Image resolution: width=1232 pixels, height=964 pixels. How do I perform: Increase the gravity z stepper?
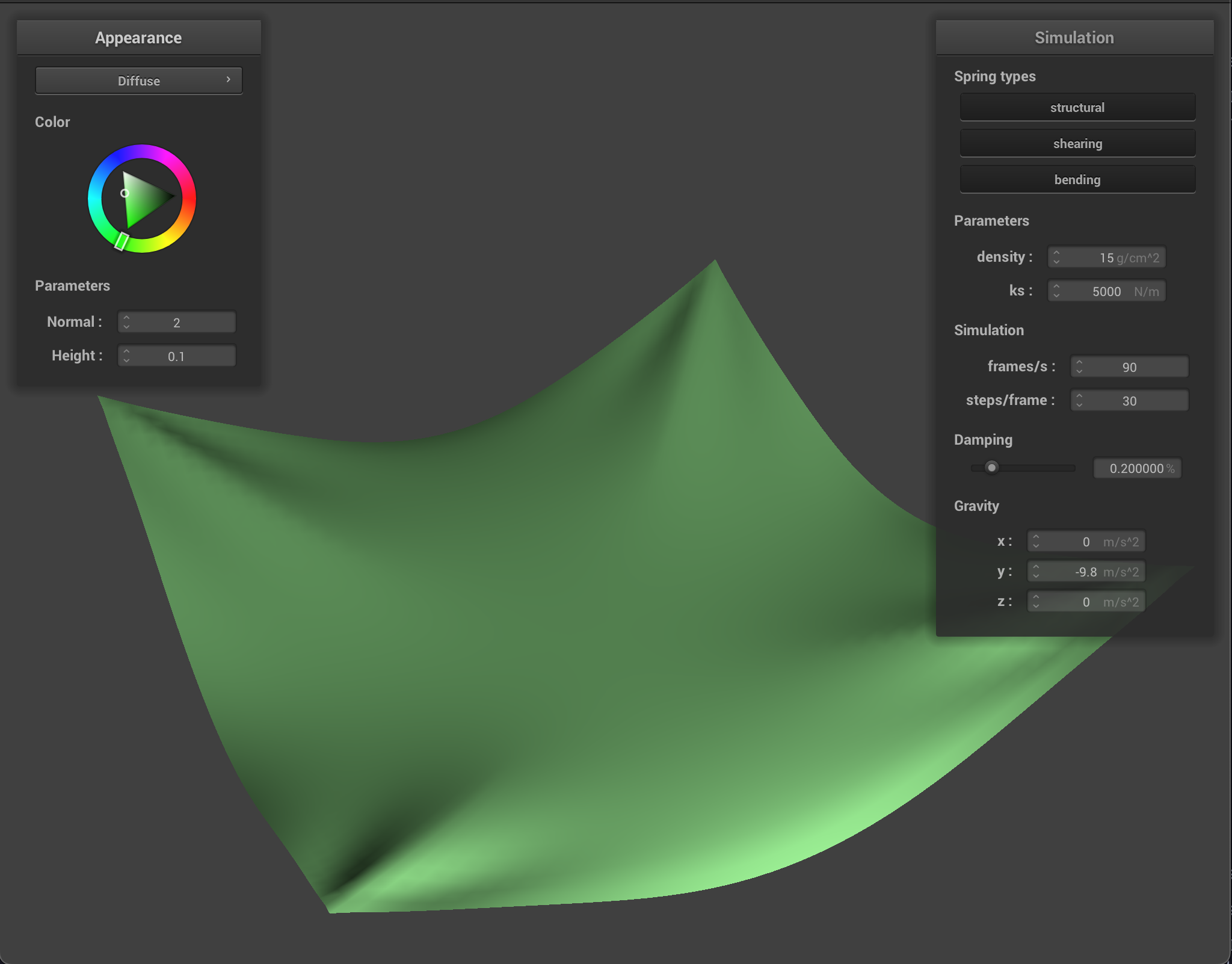tap(1036, 598)
